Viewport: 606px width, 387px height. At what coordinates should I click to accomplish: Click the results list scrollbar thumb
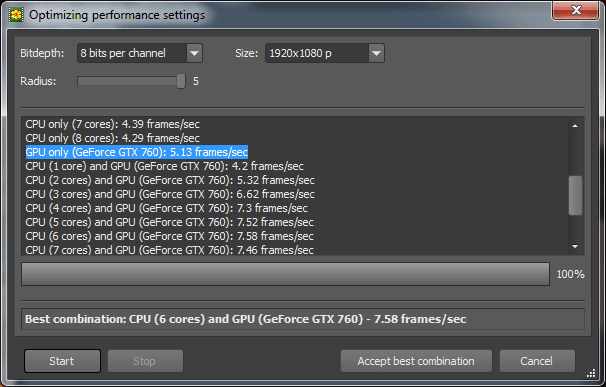[575, 195]
